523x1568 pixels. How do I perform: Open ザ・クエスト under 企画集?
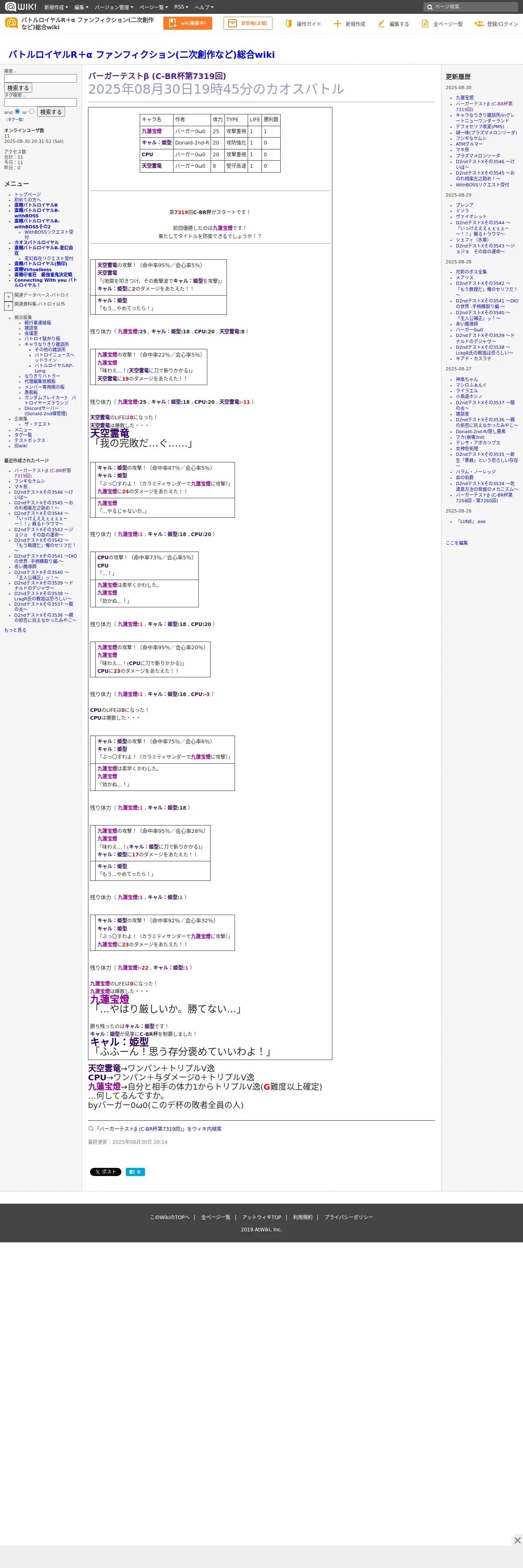tap(38, 424)
